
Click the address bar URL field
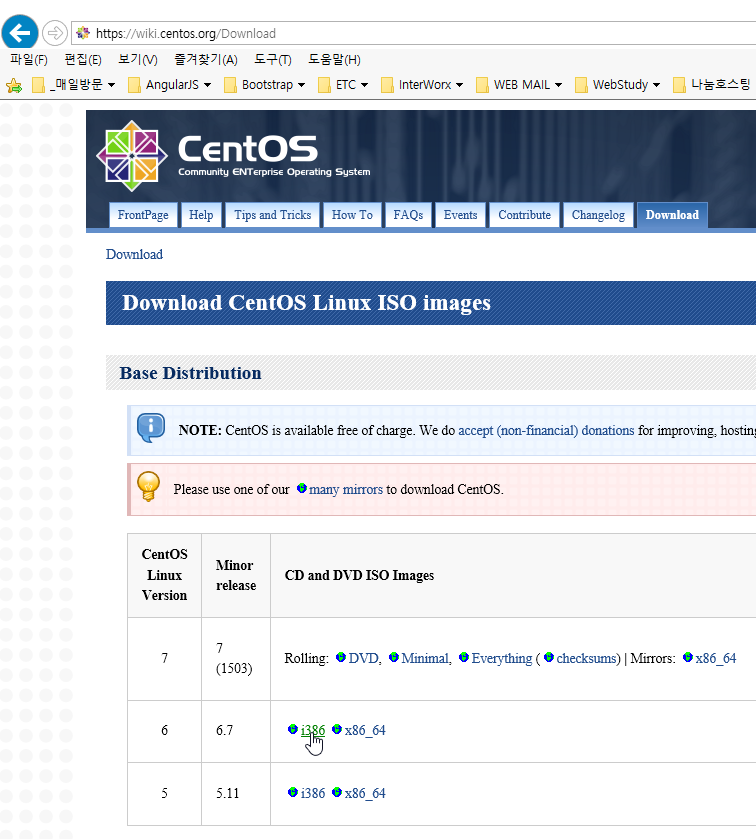click(x=400, y=33)
